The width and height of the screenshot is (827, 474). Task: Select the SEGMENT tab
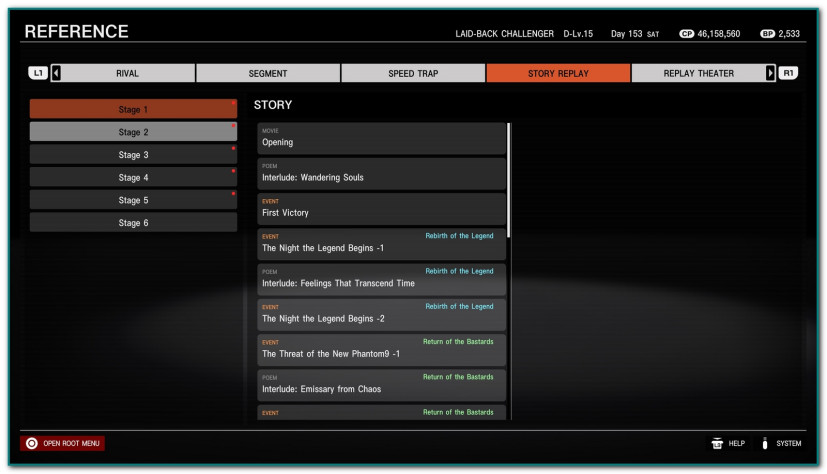tap(268, 73)
